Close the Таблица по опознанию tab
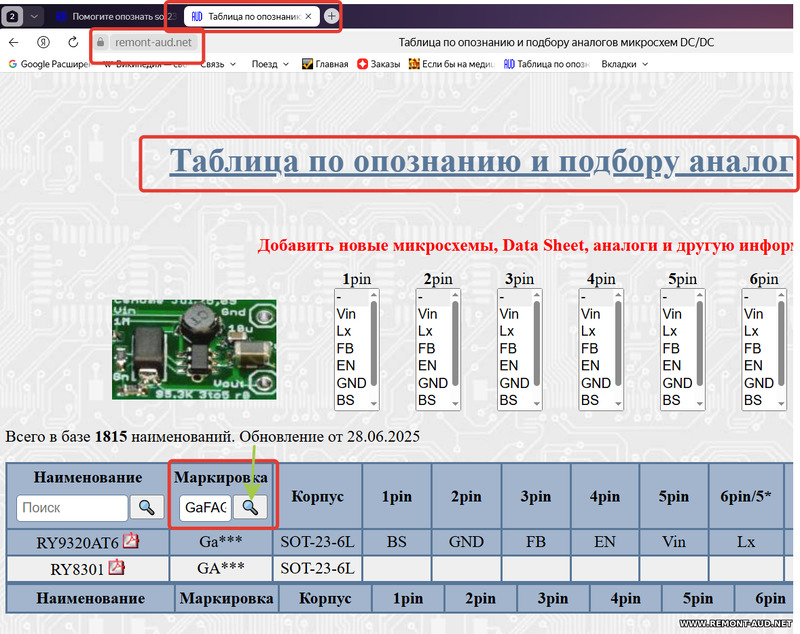The width and height of the screenshot is (800, 634). point(308,16)
